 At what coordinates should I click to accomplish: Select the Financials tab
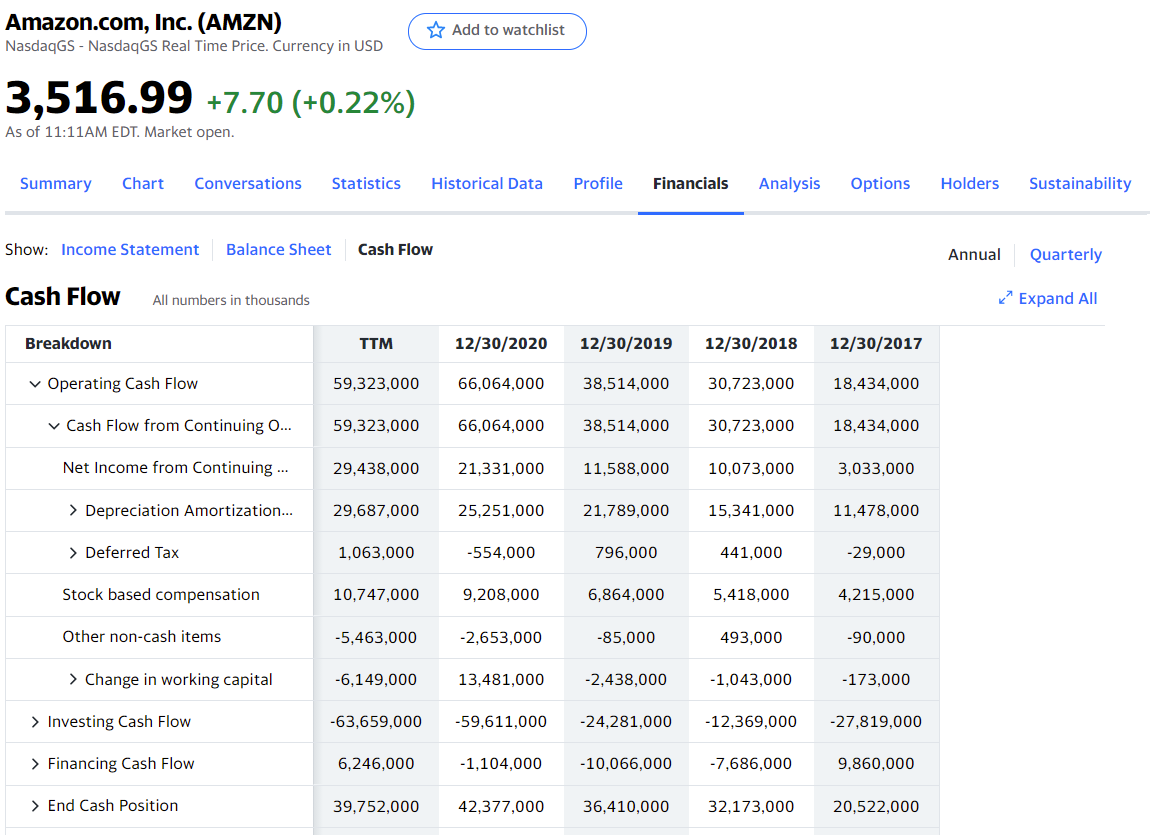point(690,183)
